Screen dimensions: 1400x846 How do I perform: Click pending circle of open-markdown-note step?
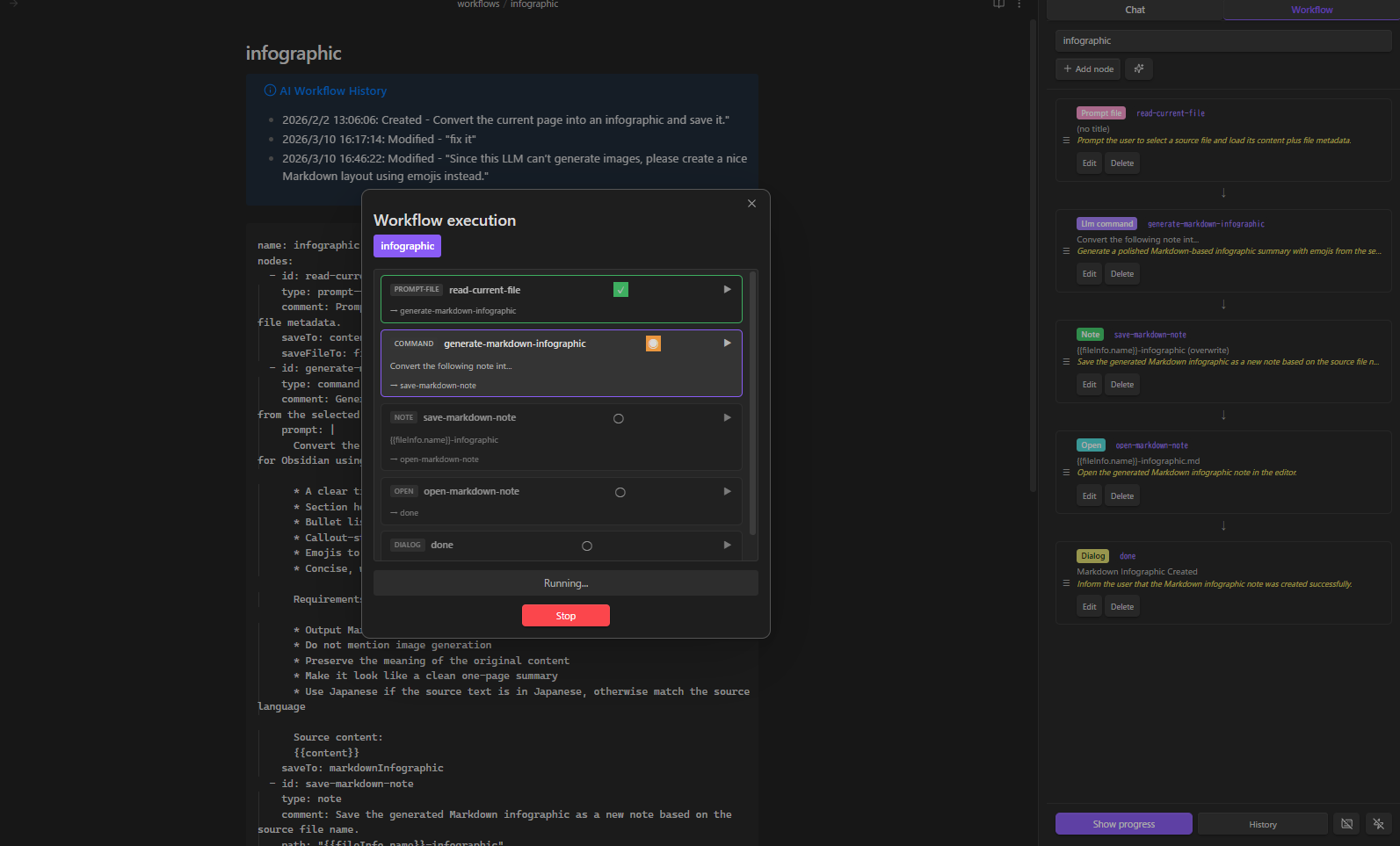tap(620, 493)
